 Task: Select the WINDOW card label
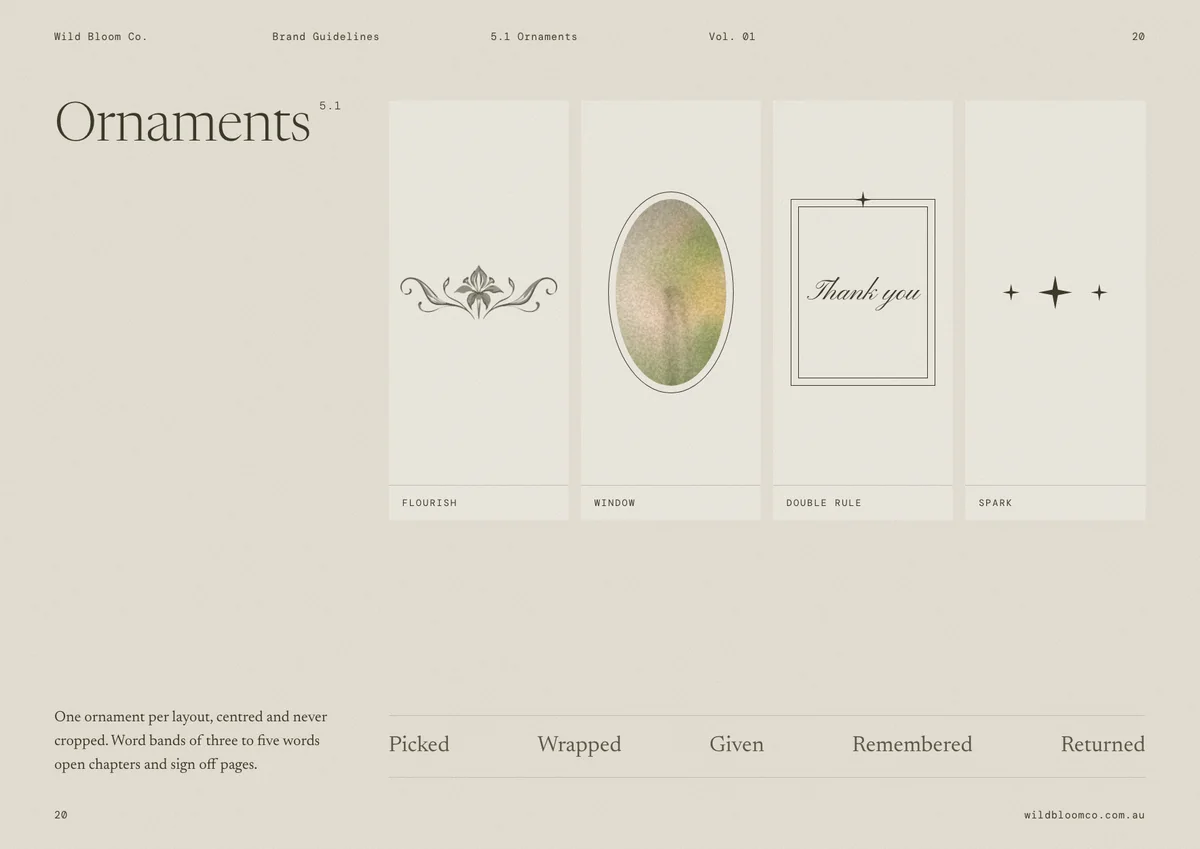click(614, 503)
